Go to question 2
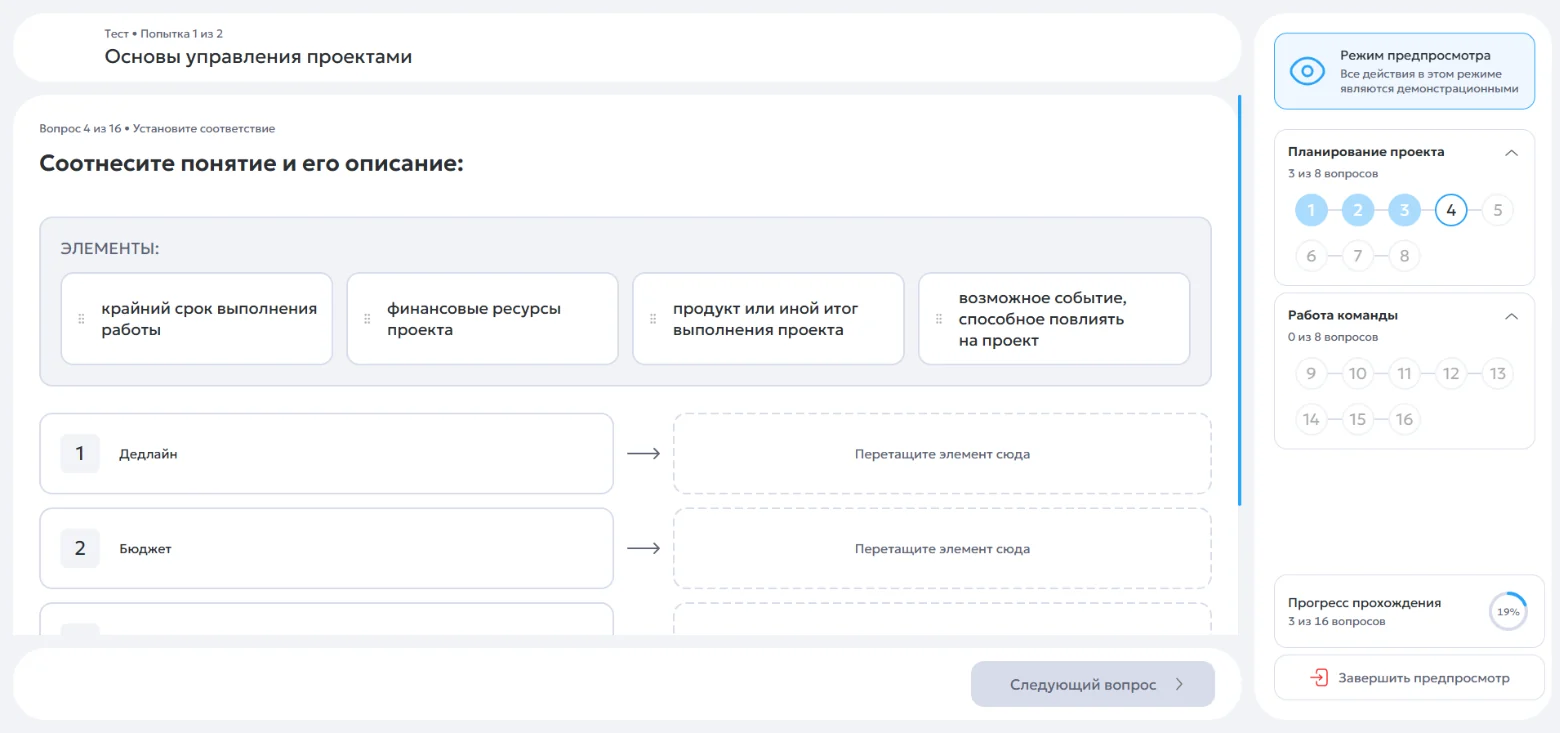 coord(1358,211)
